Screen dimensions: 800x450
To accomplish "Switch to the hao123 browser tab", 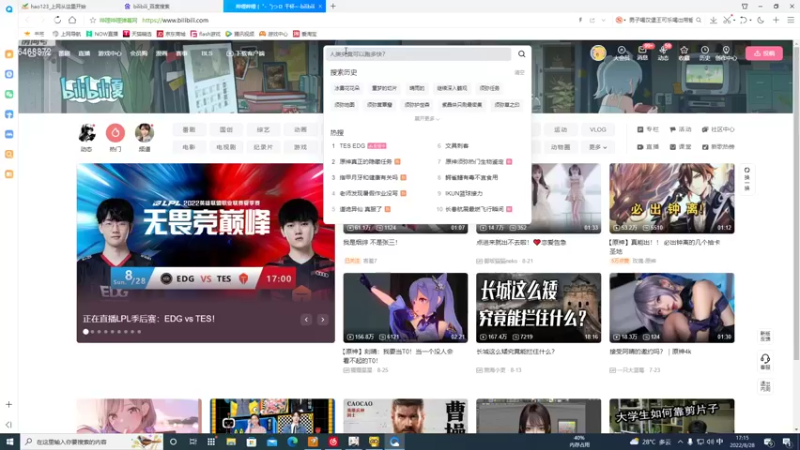I will coord(57,6).
